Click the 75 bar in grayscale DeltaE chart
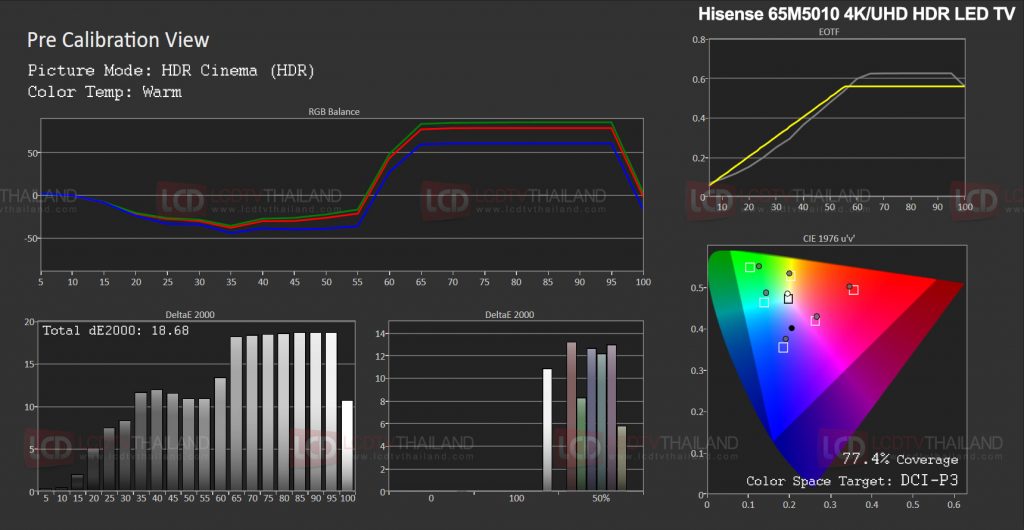 point(268,413)
